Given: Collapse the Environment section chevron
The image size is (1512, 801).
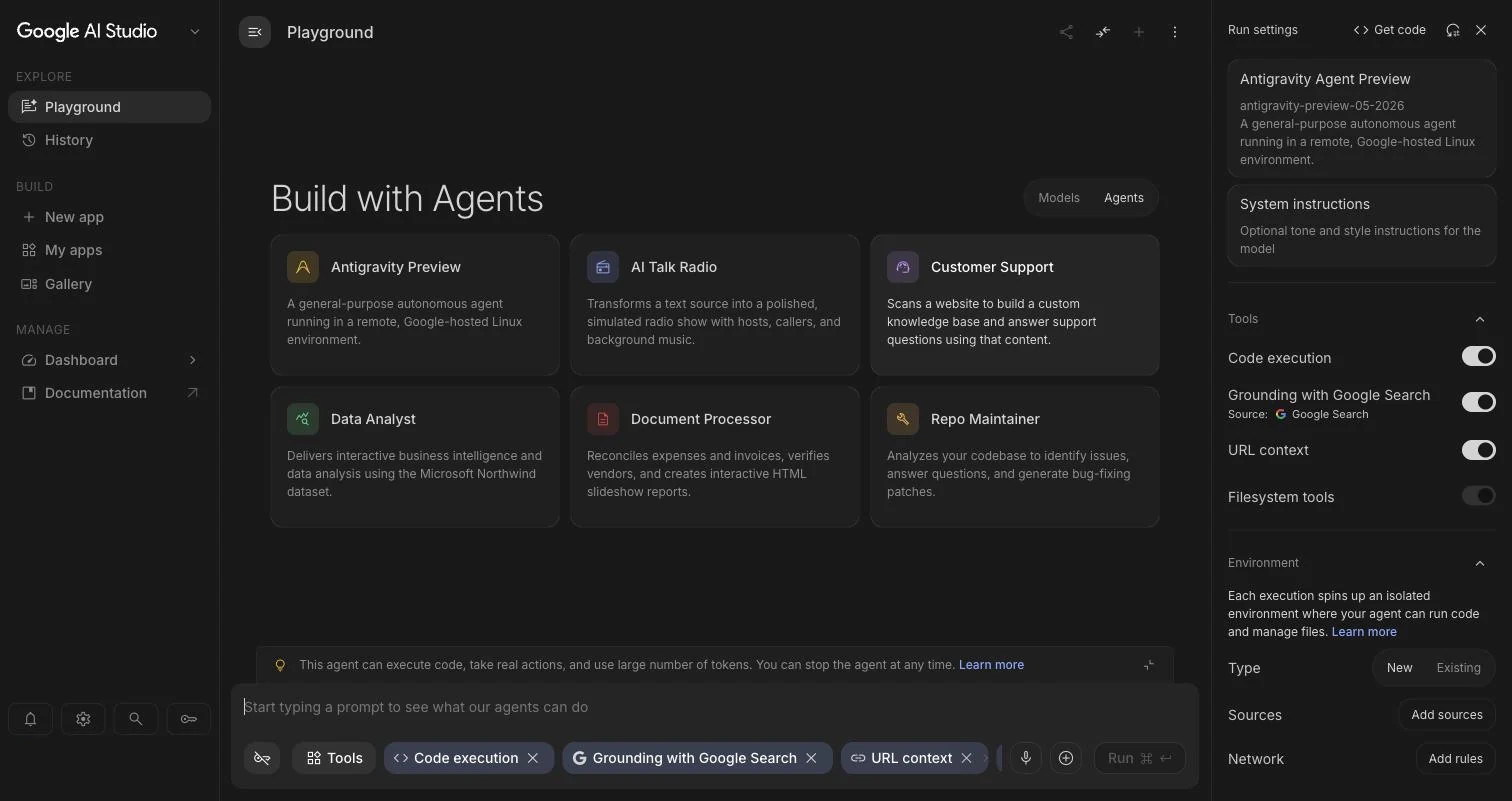Looking at the screenshot, I should click(1480, 563).
